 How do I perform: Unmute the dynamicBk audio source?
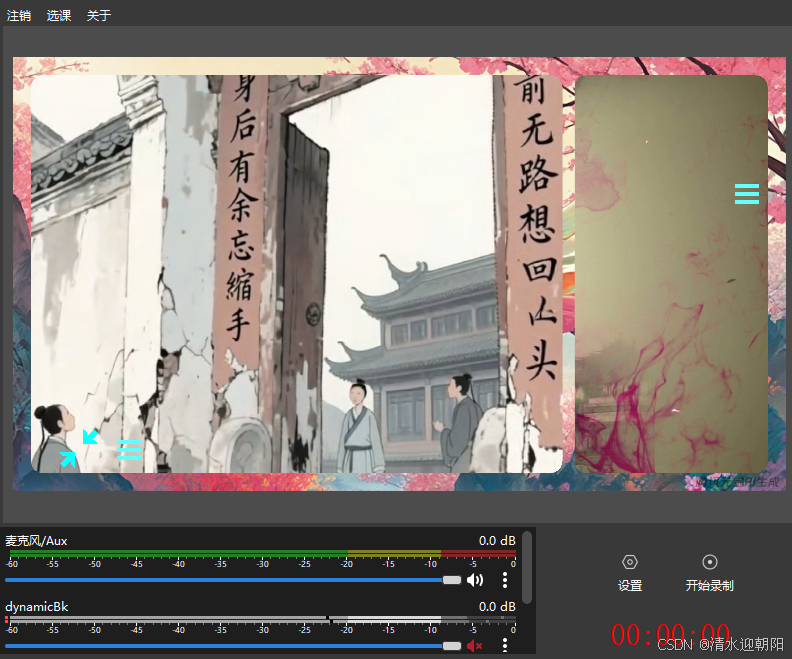click(x=474, y=645)
